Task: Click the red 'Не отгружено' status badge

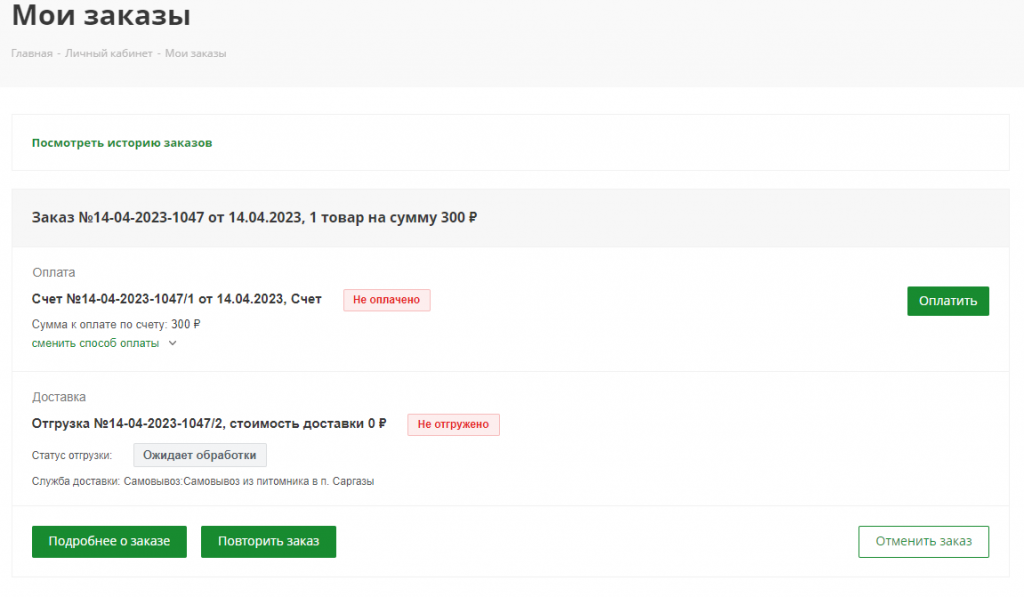Action: coord(452,424)
